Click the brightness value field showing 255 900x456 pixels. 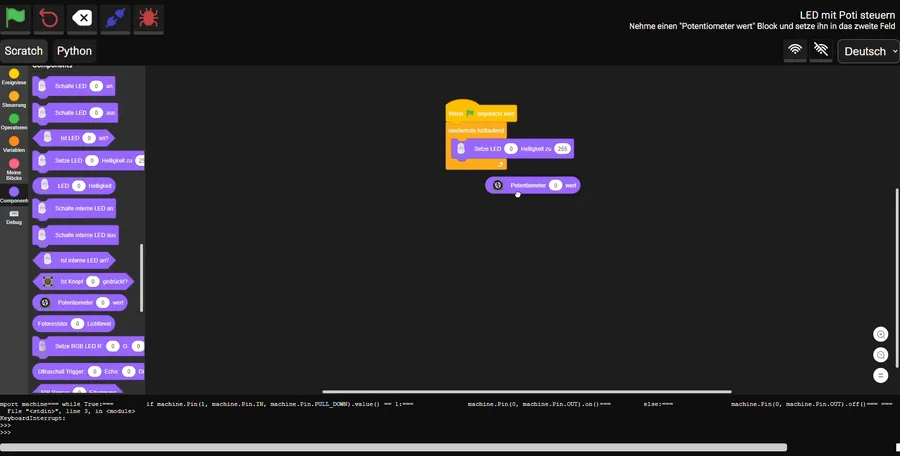[x=562, y=148]
